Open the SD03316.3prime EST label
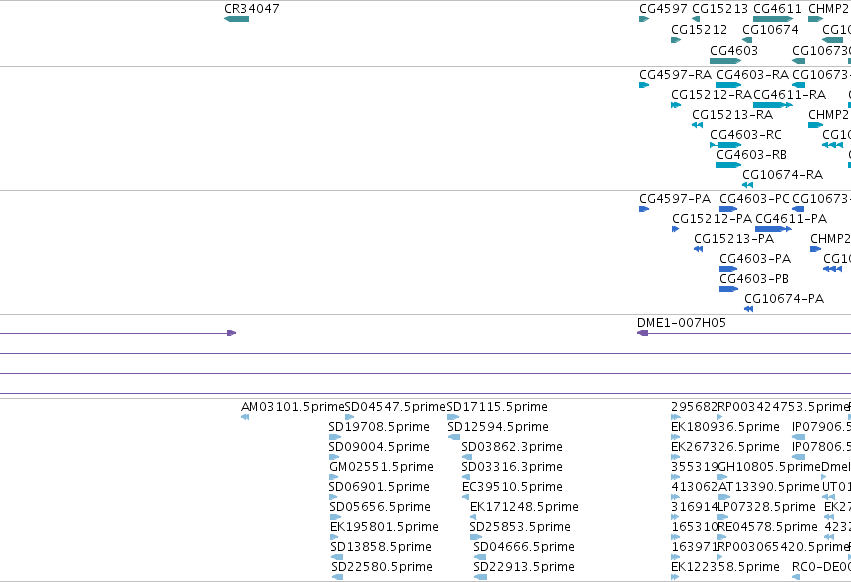Screen dimensions: 851x582 point(512,467)
